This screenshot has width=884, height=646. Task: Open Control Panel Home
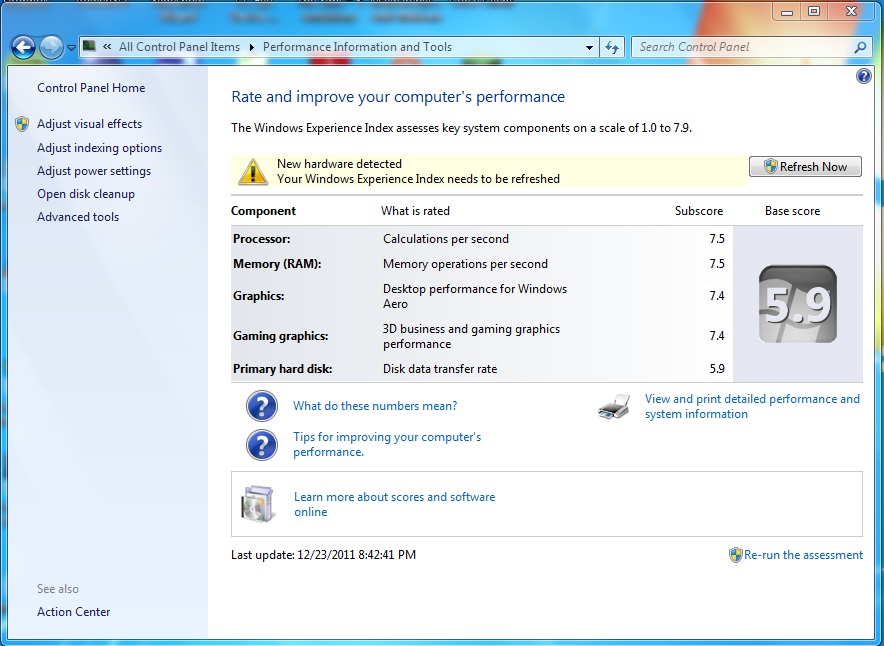pos(91,88)
